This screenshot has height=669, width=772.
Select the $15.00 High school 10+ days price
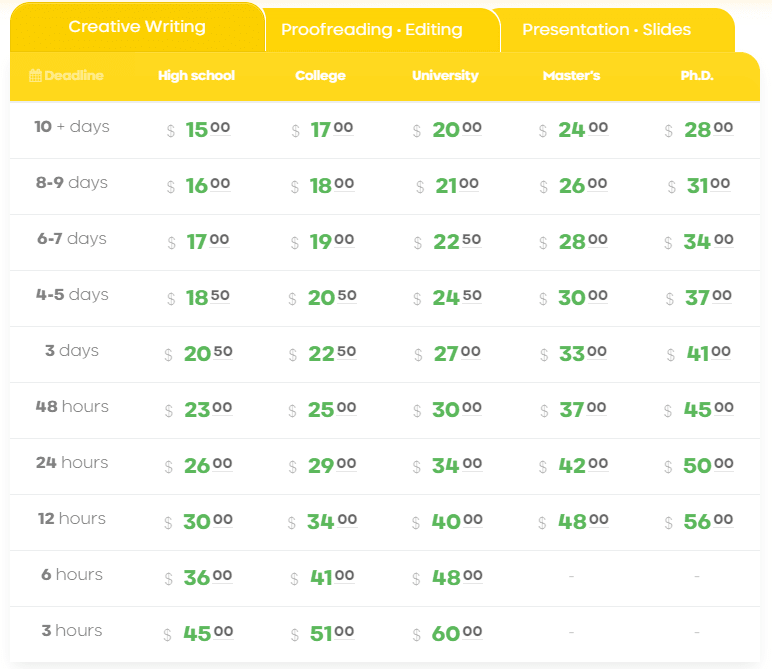tap(198, 130)
